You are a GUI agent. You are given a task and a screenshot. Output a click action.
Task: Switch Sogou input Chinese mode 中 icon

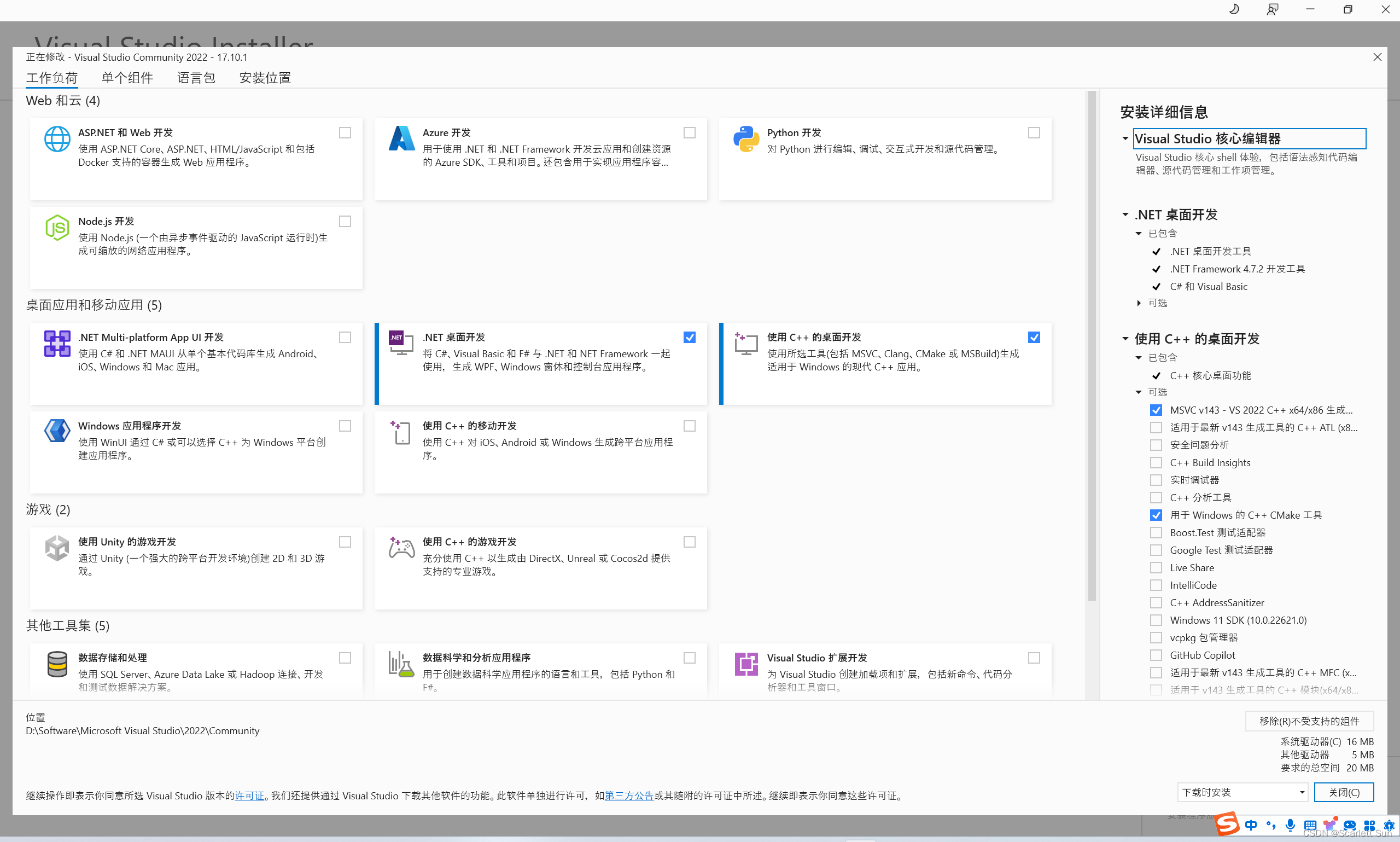coord(1251,825)
